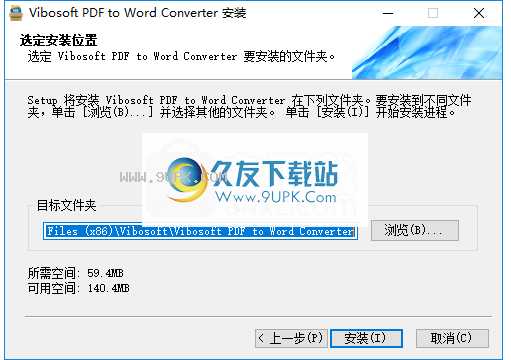Click the 目标文件夹 group label
Image resolution: width=511 pixels, height=360 pixels.
[66, 205]
